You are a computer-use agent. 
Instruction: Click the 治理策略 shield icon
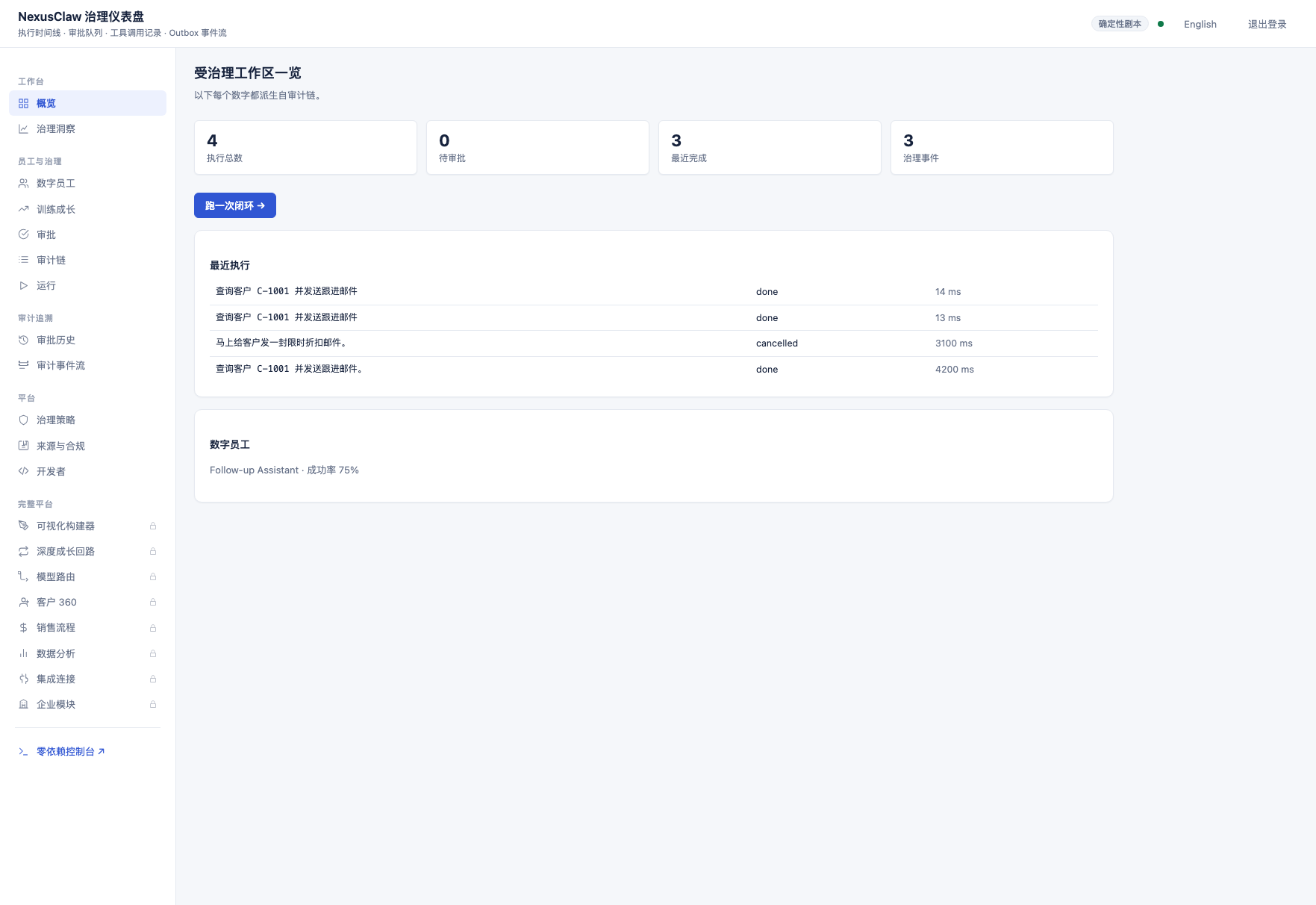coord(23,420)
